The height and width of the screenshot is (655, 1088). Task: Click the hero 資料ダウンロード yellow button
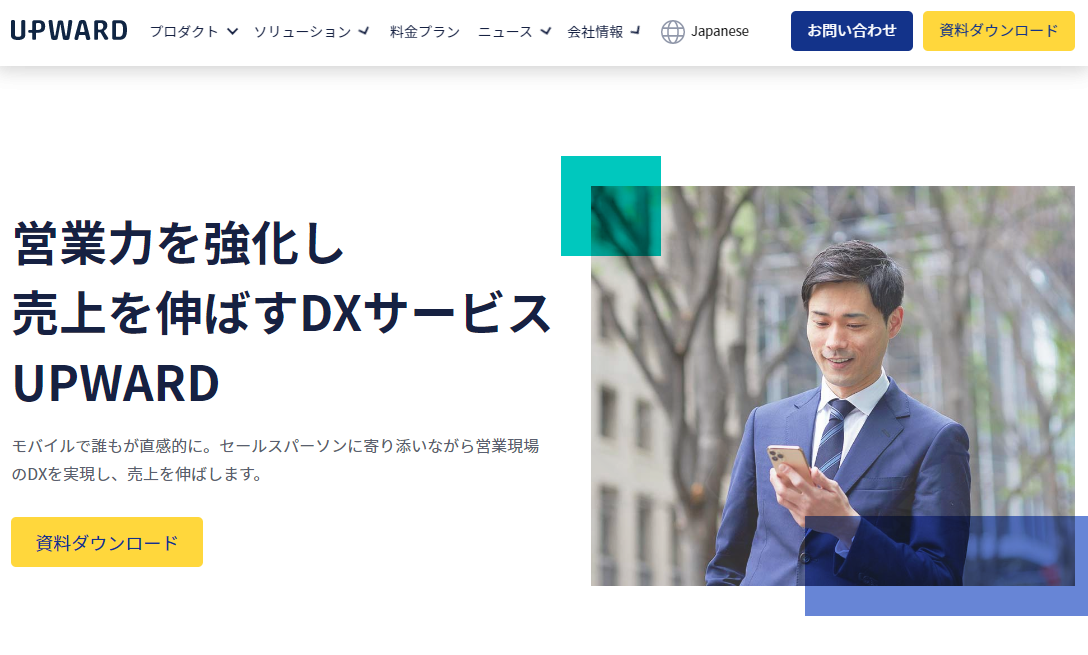[x=107, y=542]
